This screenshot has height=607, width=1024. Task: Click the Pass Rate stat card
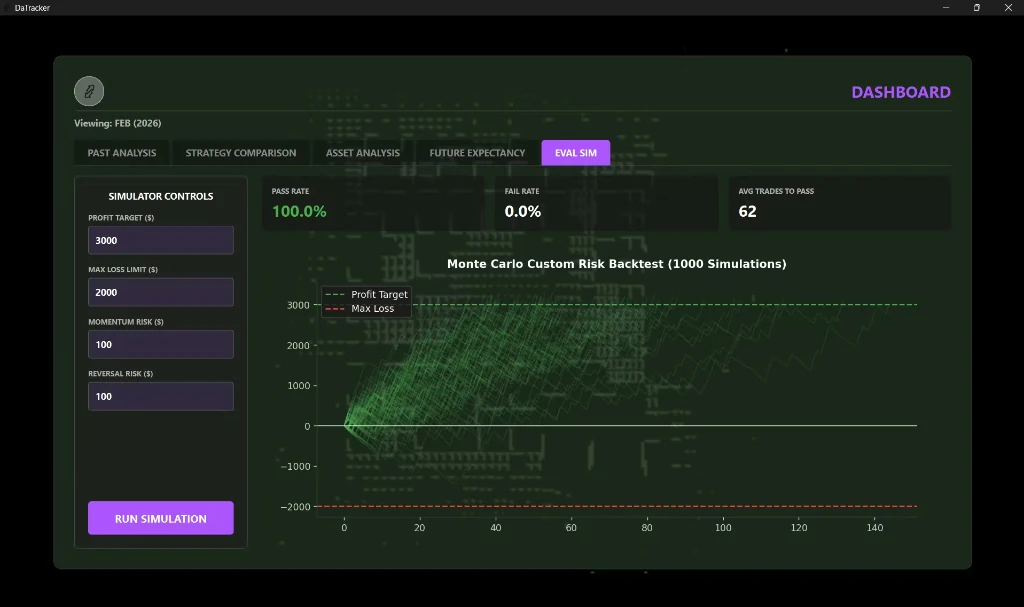pyautogui.click(x=373, y=203)
